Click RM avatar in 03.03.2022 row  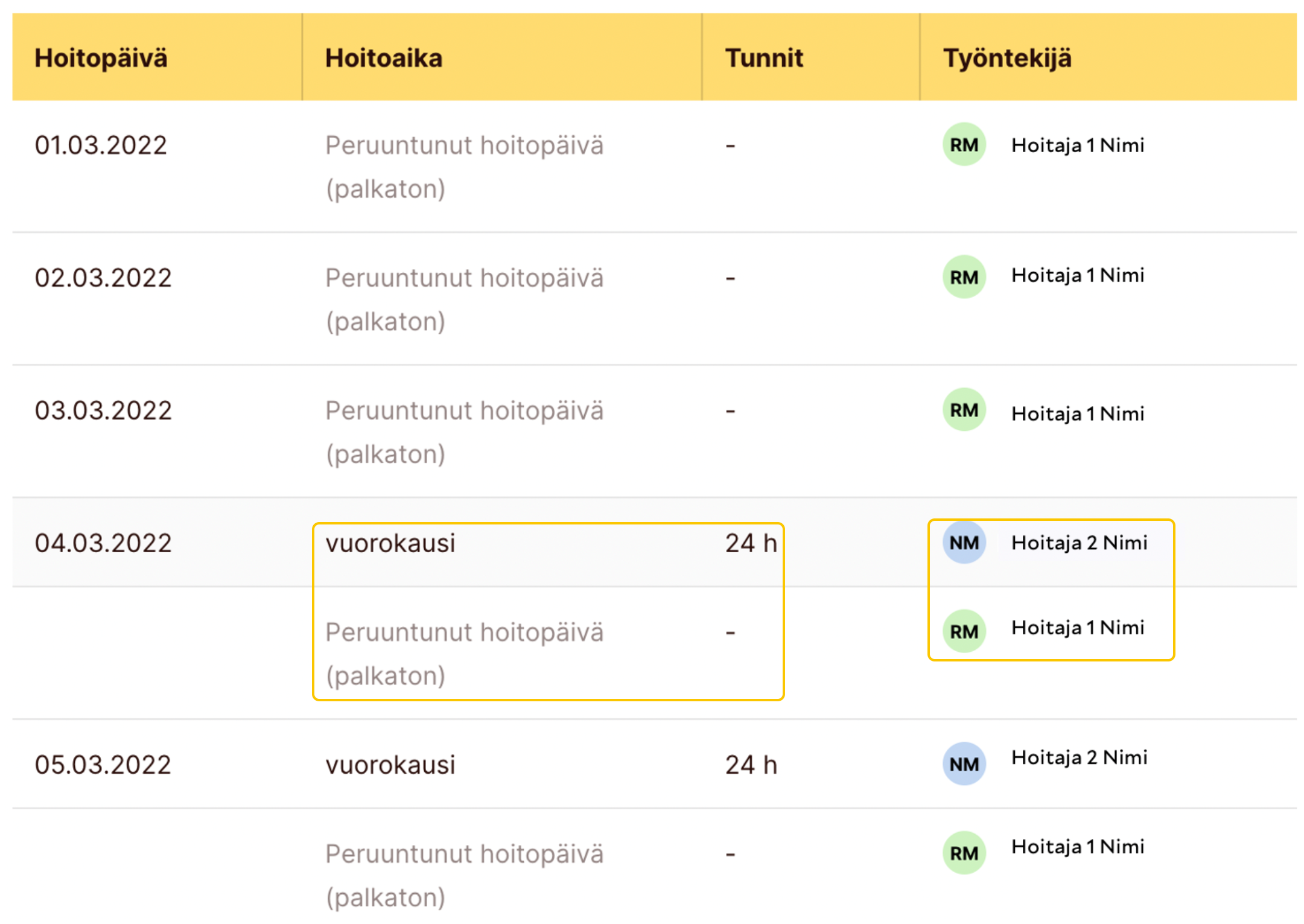pyautogui.click(x=964, y=410)
